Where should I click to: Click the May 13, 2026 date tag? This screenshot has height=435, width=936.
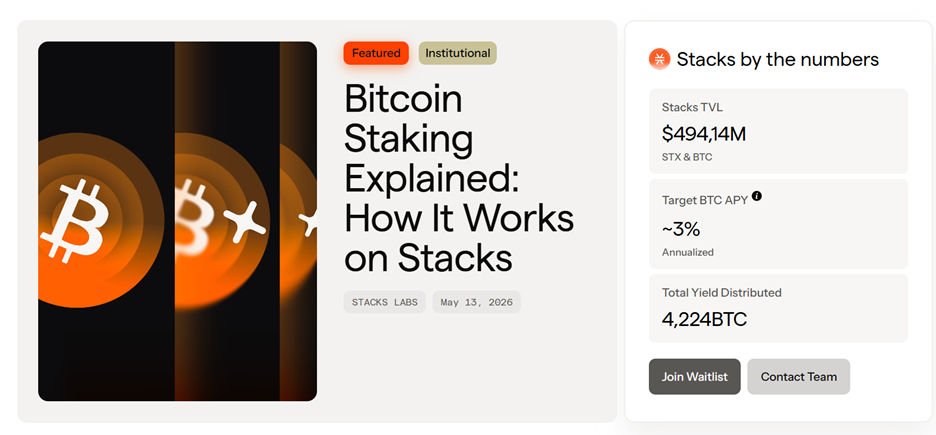pos(477,302)
